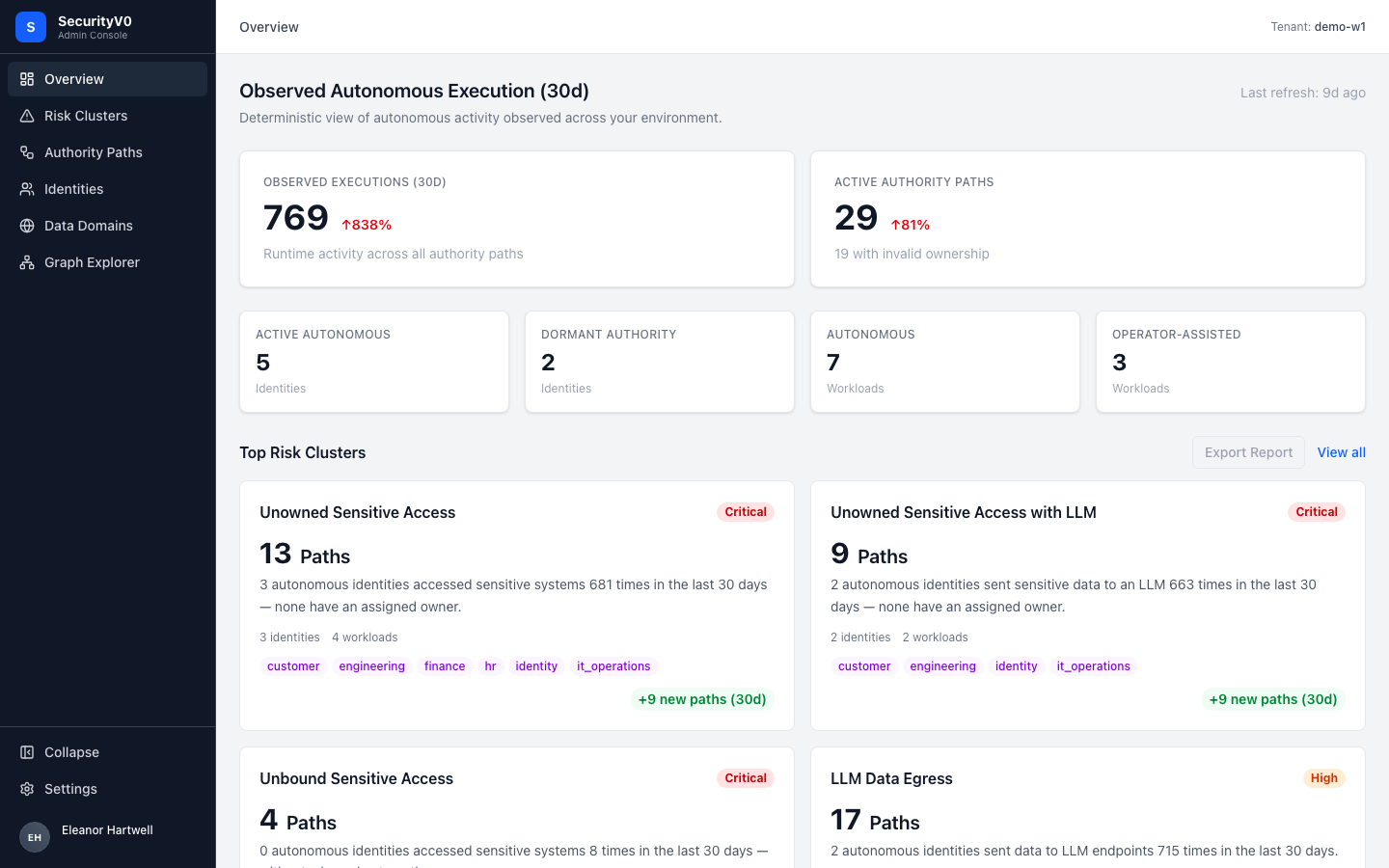Image resolution: width=1389 pixels, height=868 pixels.
Task: Click 'Observed Autonomous Execution (30d)' heading
Action: [x=414, y=91]
